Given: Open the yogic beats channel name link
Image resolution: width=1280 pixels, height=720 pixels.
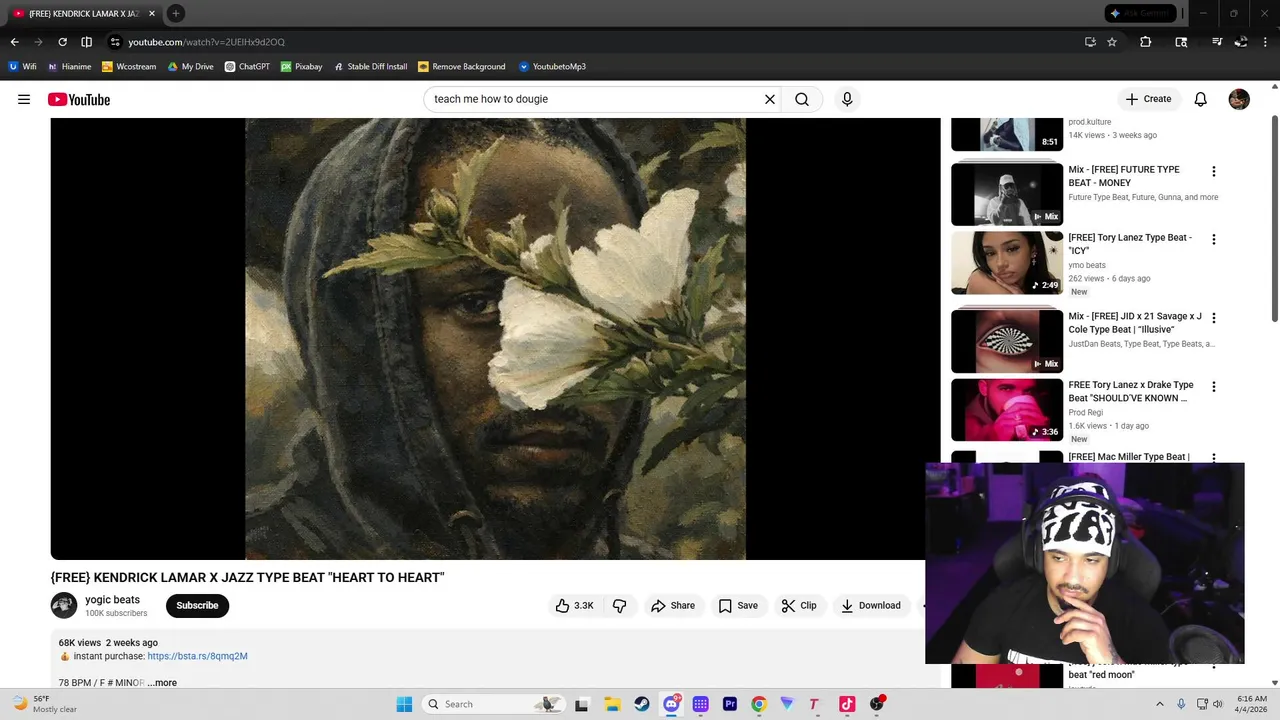Looking at the screenshot, I should coord(112,600).
